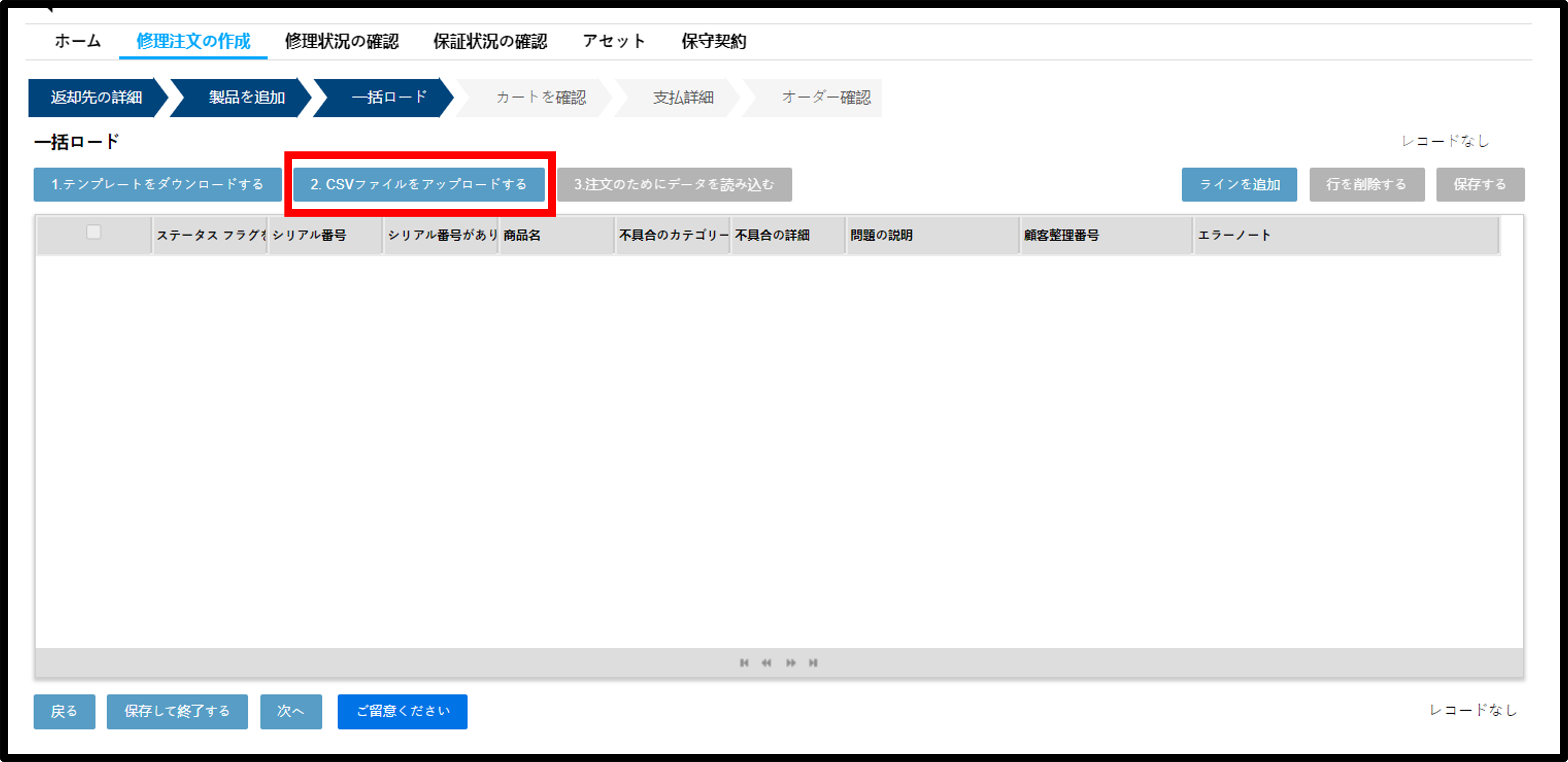
Task: Go to the first page of records
Action: coord(744,663)
